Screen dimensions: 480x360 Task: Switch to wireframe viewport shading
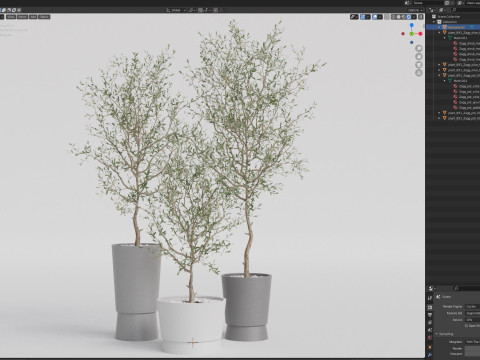(x=394, y=17)
